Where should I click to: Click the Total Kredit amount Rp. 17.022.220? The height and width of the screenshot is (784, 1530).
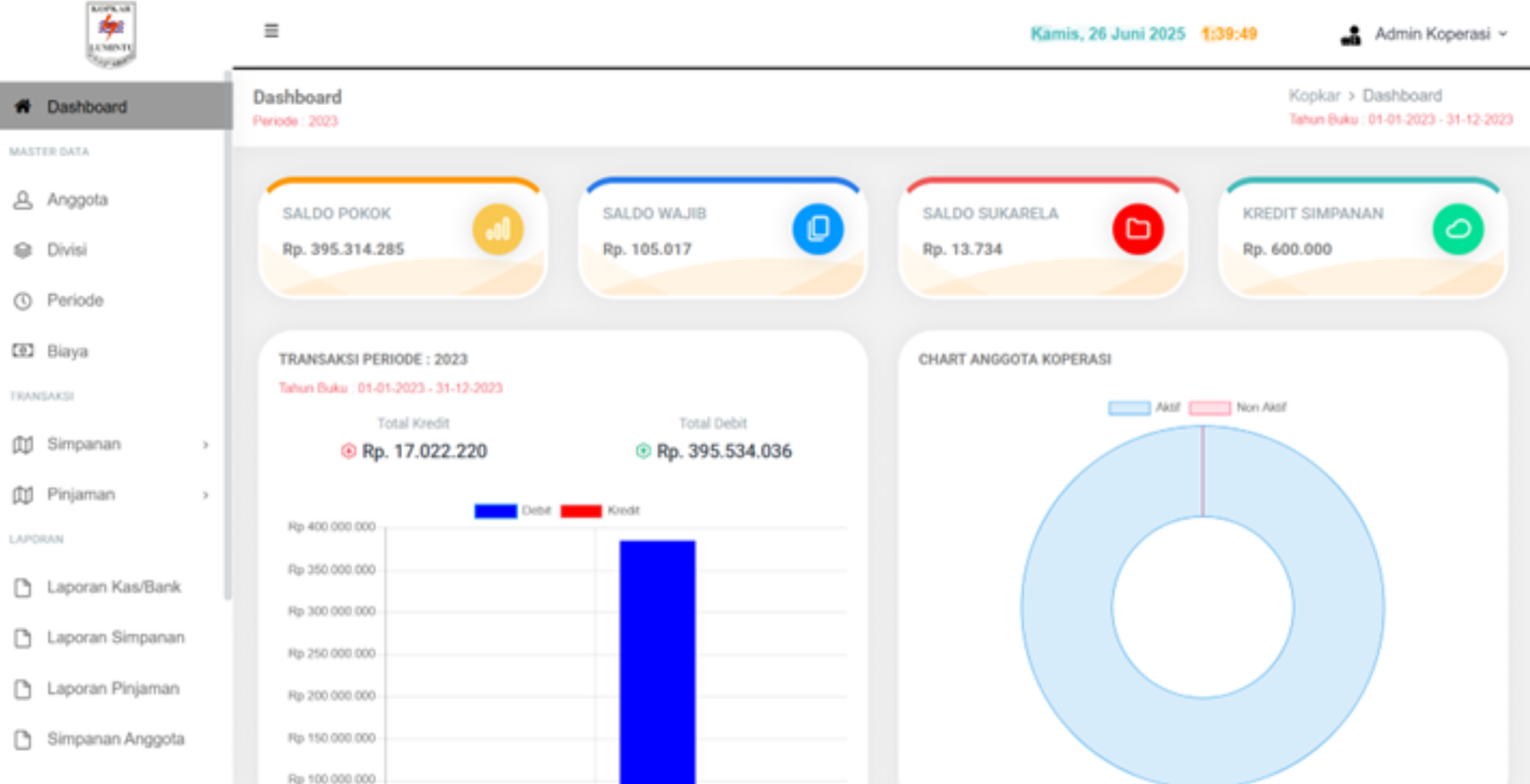click(x=425, y=451)
